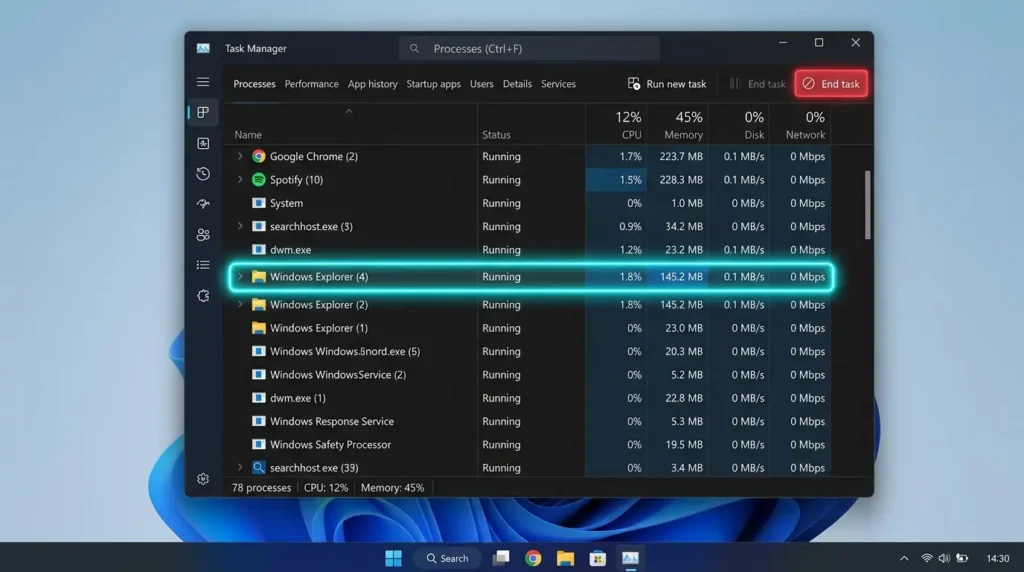Expand the Windows Explorer (2) group
The image size is (1024, 572).
(x=240, y=305)
